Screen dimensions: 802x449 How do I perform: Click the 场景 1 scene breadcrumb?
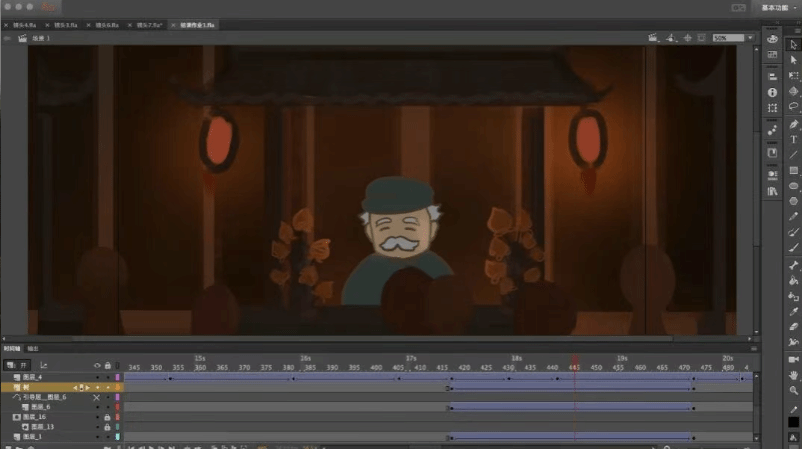point(41,38)
